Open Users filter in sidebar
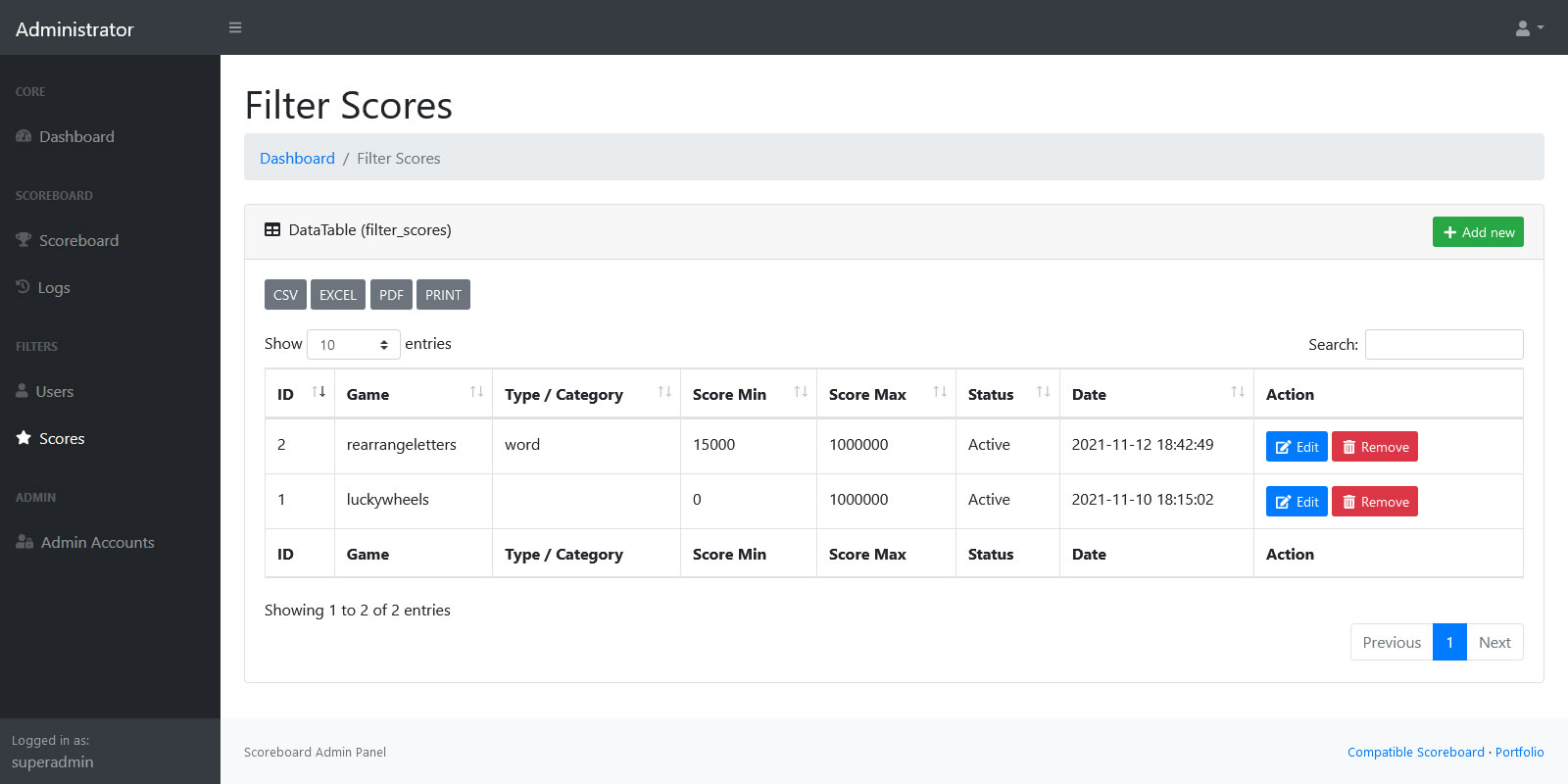 click(x=55, y=392)
